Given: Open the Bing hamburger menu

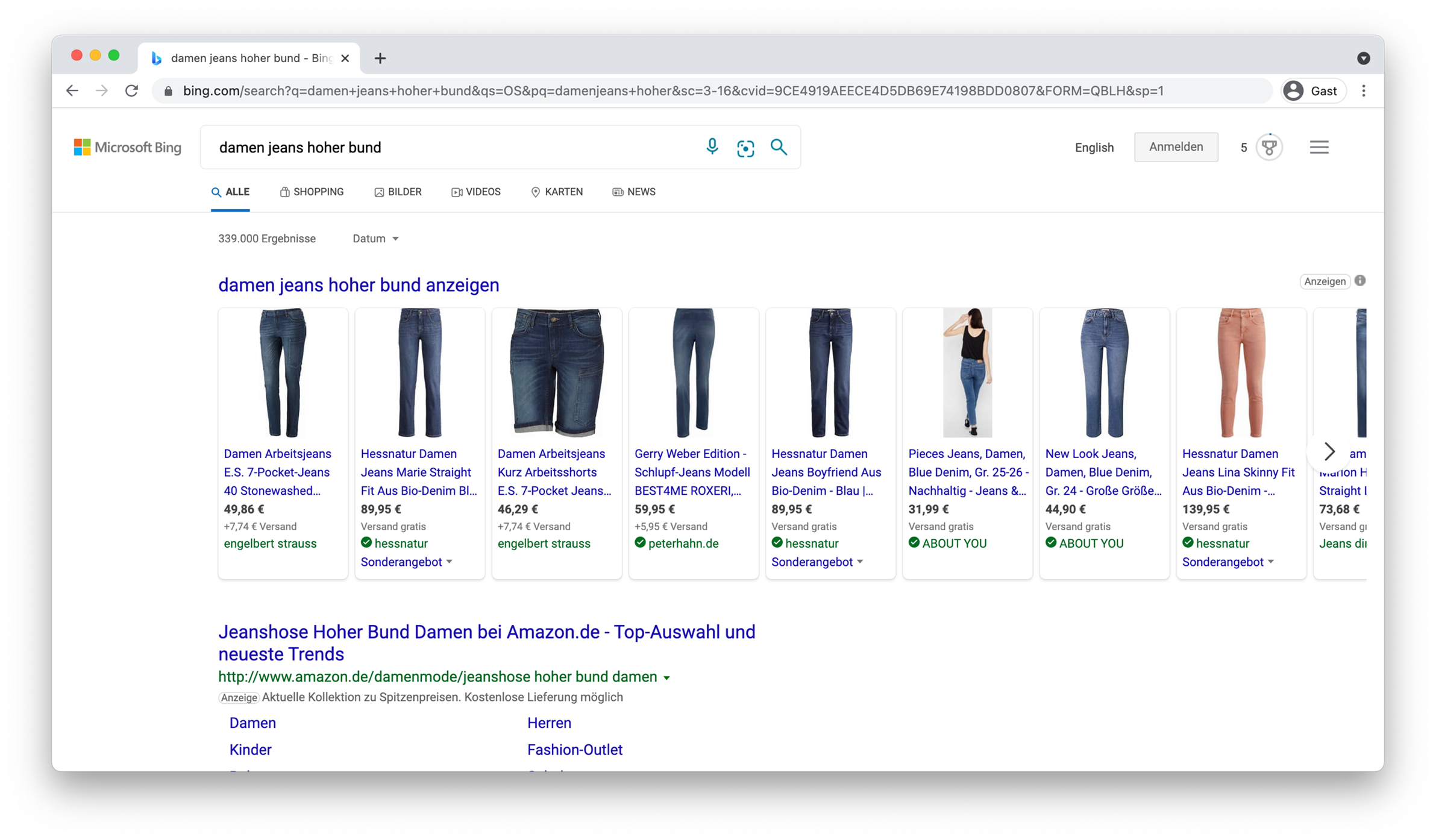Looking at the screenshot, I should [1319, 147].
